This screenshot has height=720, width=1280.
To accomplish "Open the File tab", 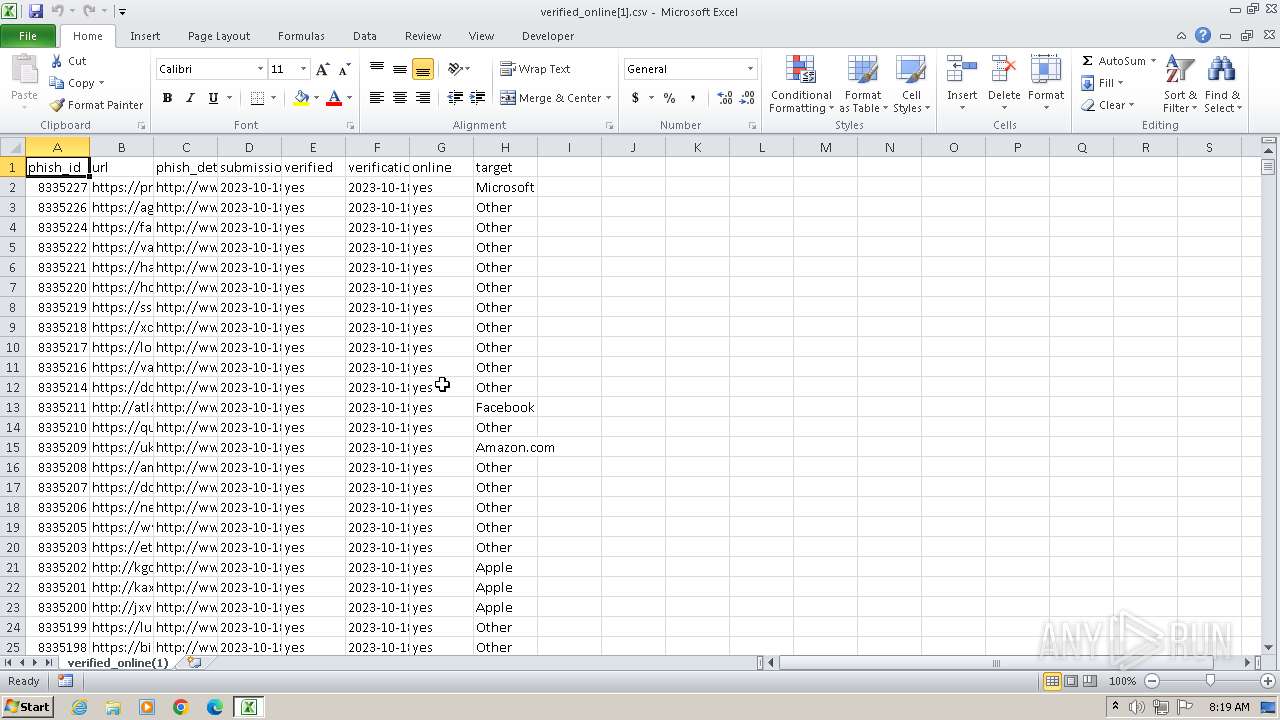I will click(28, 36).
